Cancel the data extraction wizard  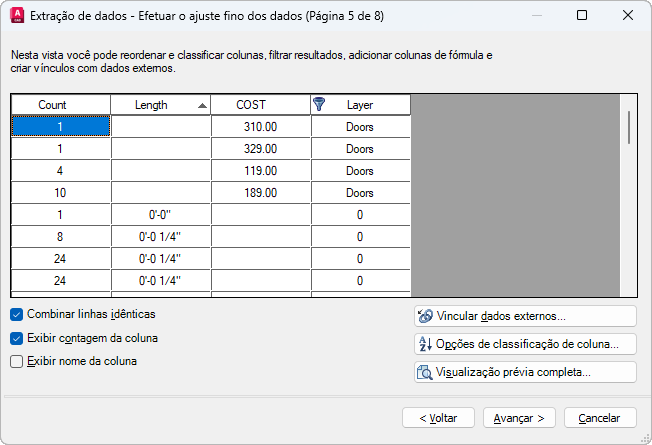pos(600,417)
